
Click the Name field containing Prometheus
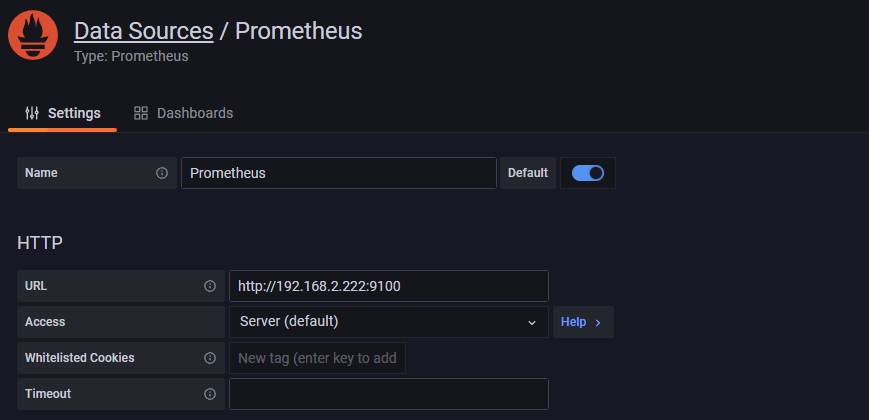[338, 173]
